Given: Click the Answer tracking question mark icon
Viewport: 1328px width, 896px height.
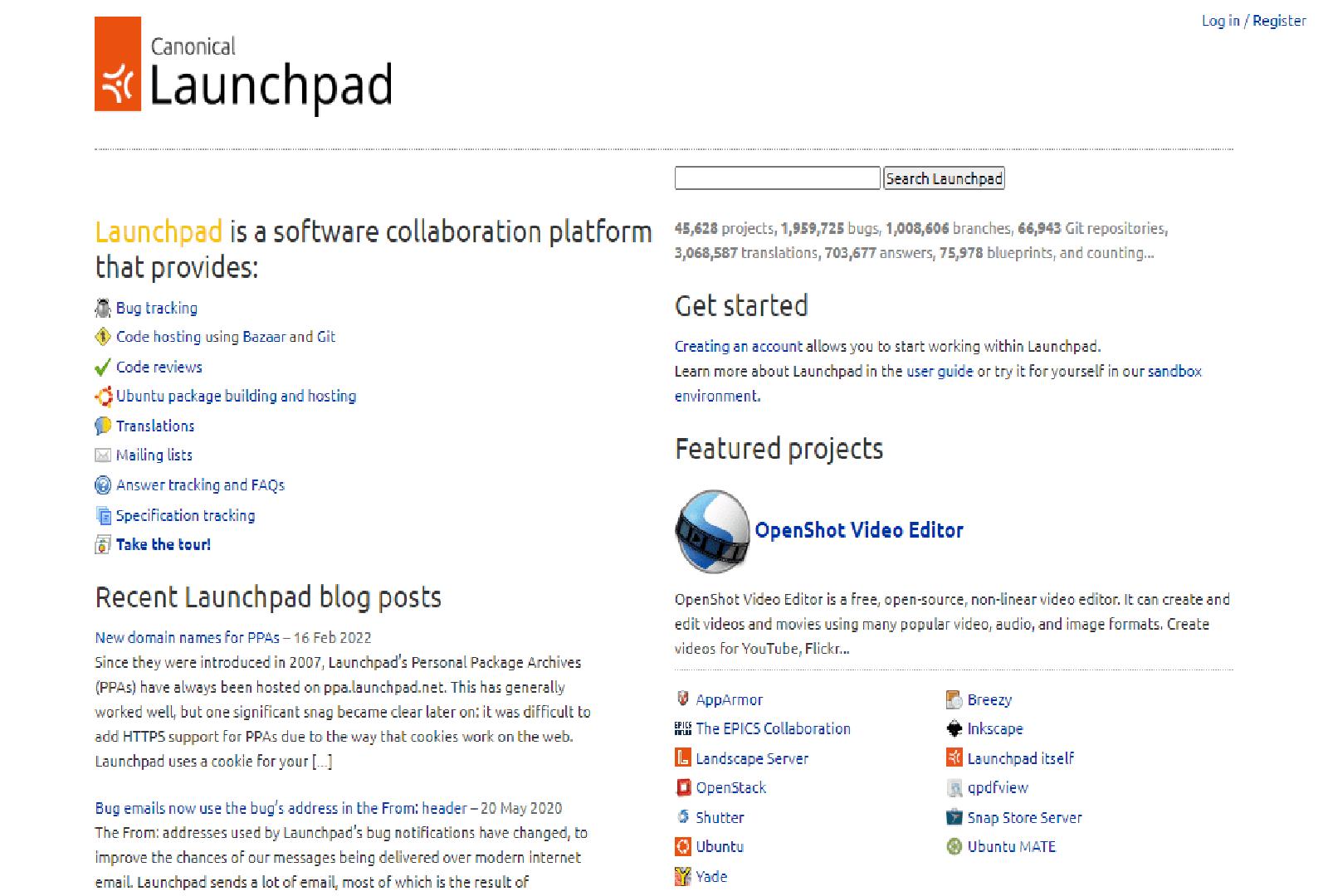Looking at the screenshot, I should click(x=102, y=485).
